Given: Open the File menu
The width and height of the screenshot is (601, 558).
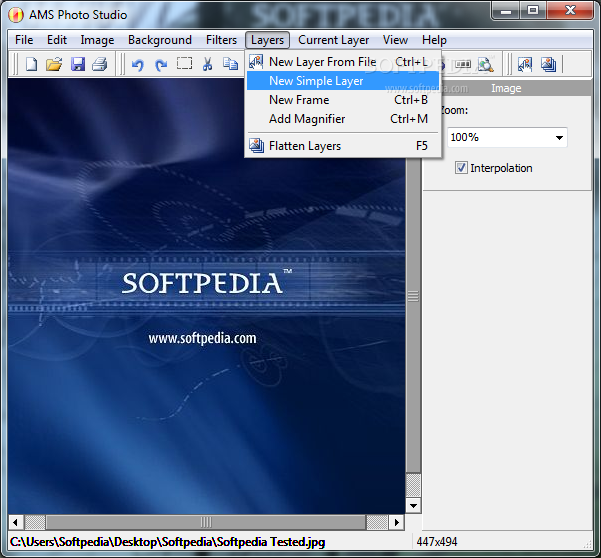Looking at the screenshot, I should [x=24, y=40].
